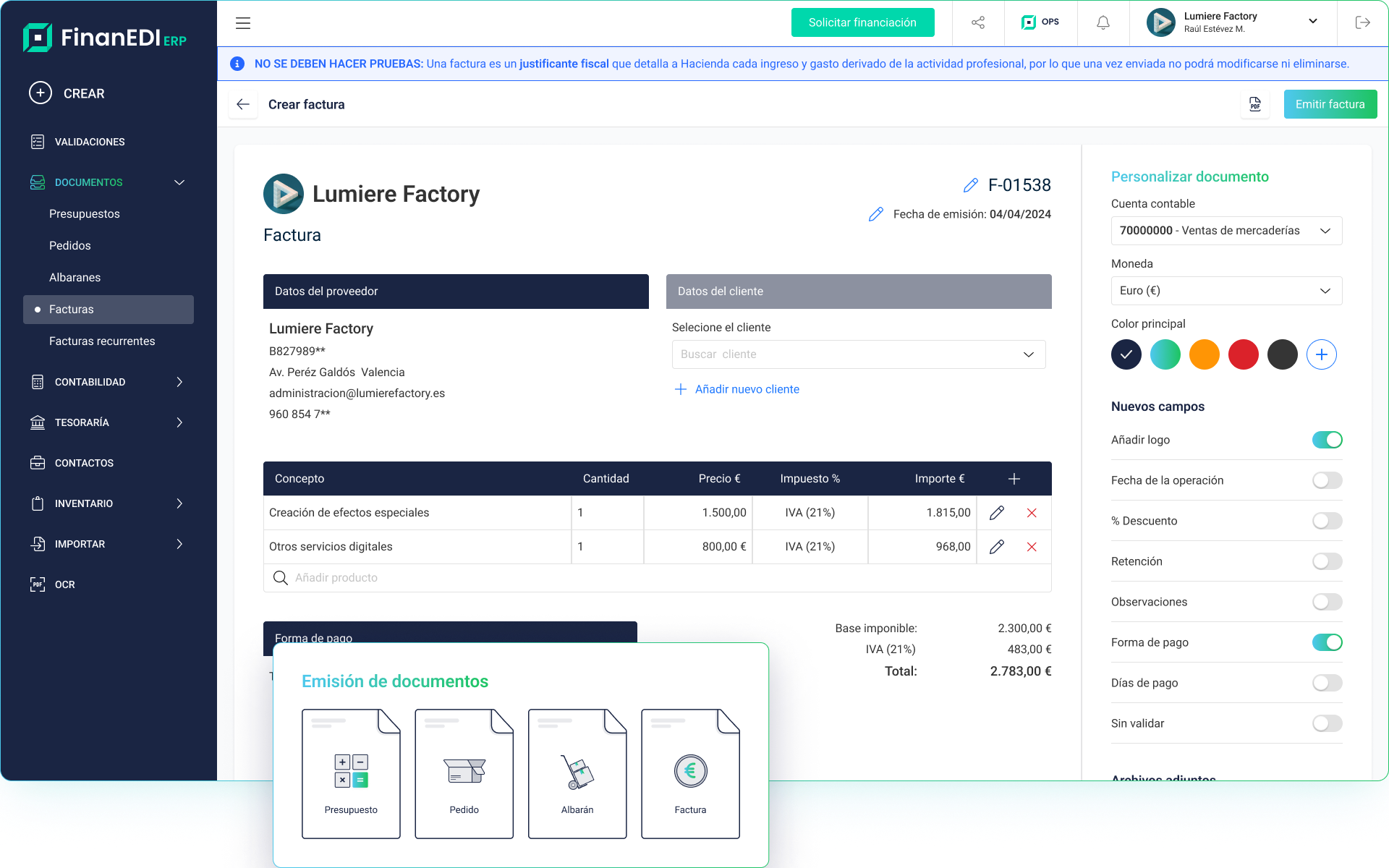Select the orange principal color
The height and width of the screenshot is (868, 1389).
coord(1204,354)
